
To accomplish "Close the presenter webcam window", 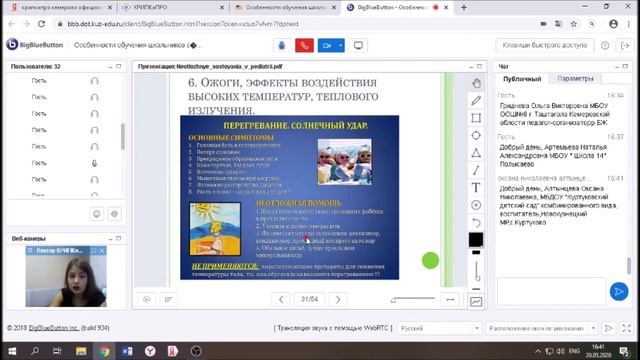I will point(102,250).
